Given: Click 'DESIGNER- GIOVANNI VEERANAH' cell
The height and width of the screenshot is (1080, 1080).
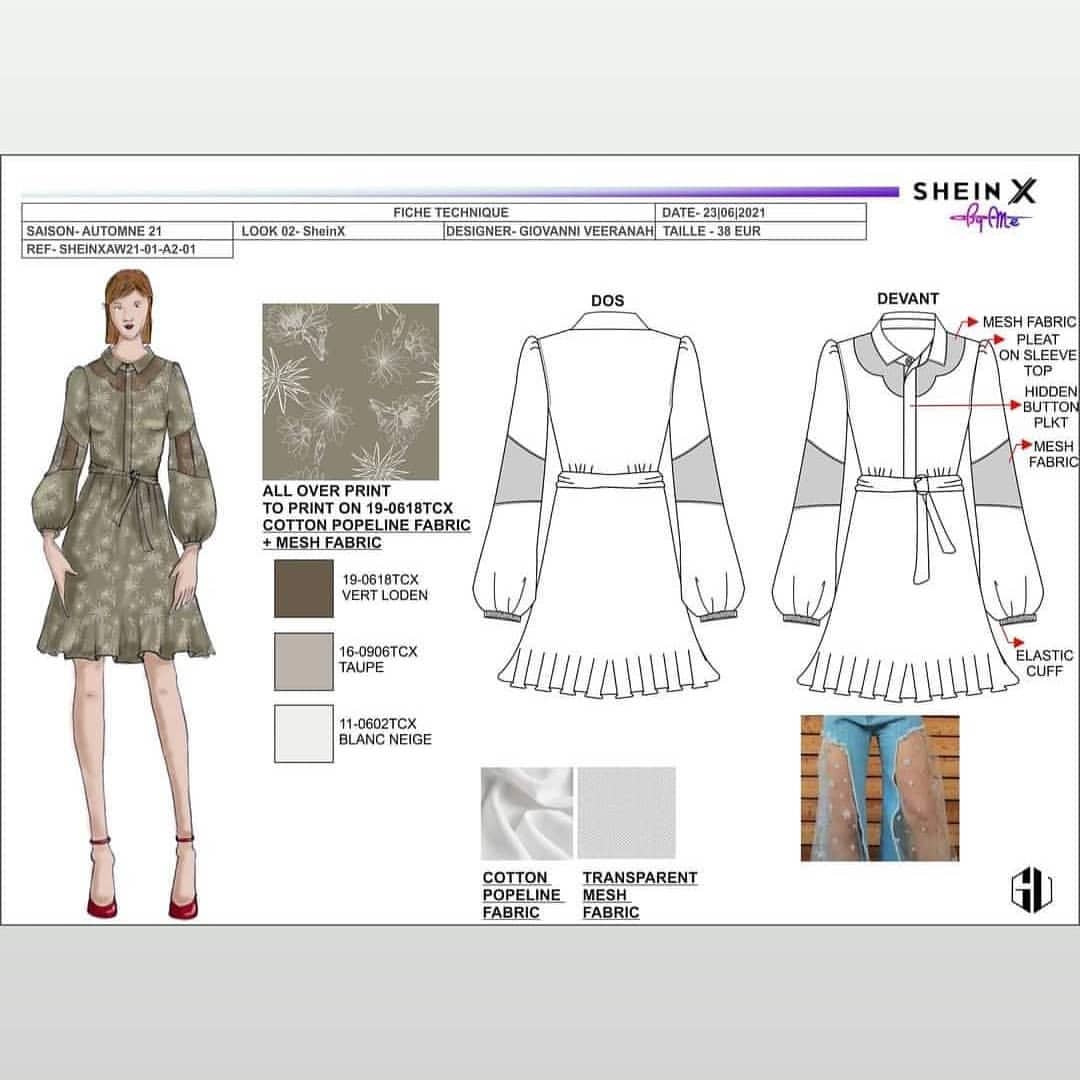Looking at the screenshot, I should click(550, 231).
